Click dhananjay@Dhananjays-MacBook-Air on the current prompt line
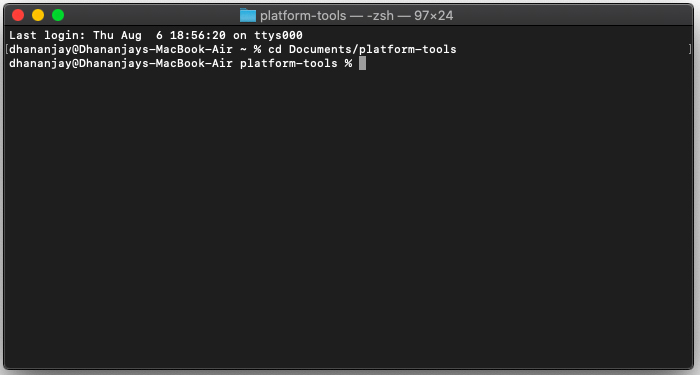 click(x=121, y=63)
